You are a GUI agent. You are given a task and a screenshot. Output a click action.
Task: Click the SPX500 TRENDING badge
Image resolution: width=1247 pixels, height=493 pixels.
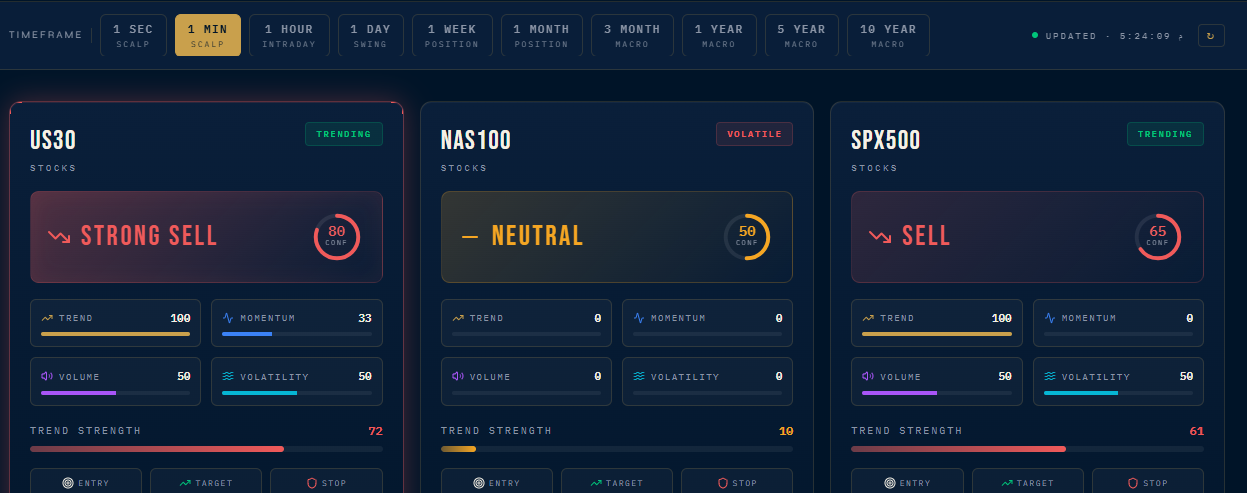[x=1165, y=134]
